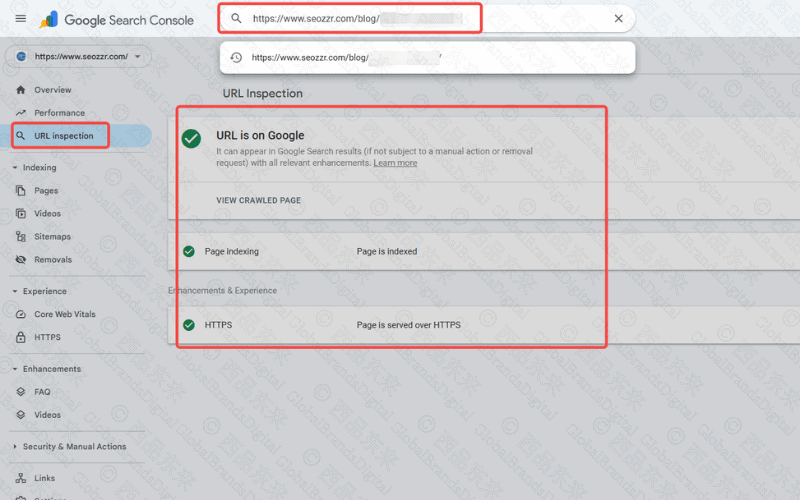
Task: Select URL inspection in sidebar
Action: (x=63, y=136)
